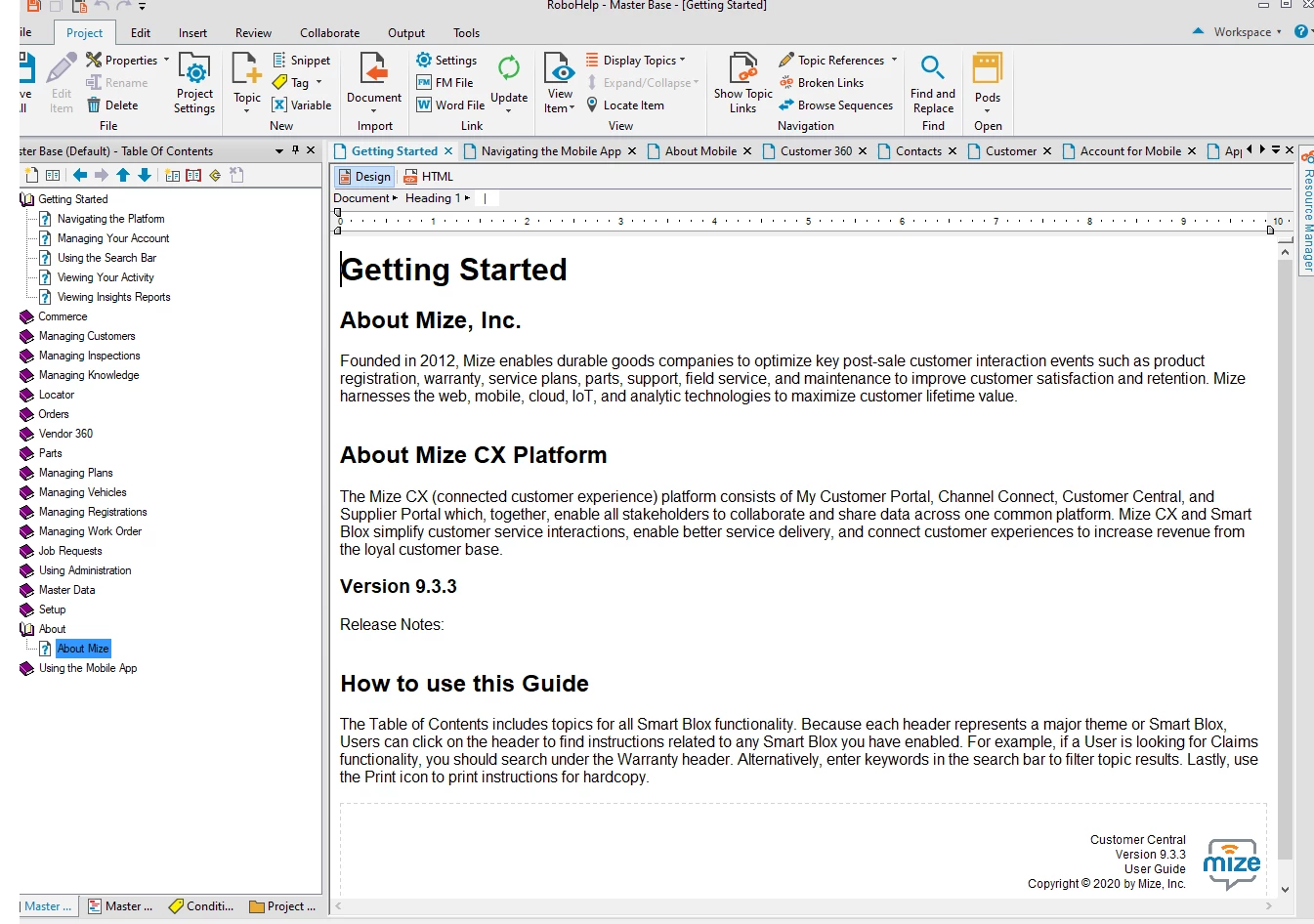
Task: Switch to About Mobile document tab
Action: (699, 151)
